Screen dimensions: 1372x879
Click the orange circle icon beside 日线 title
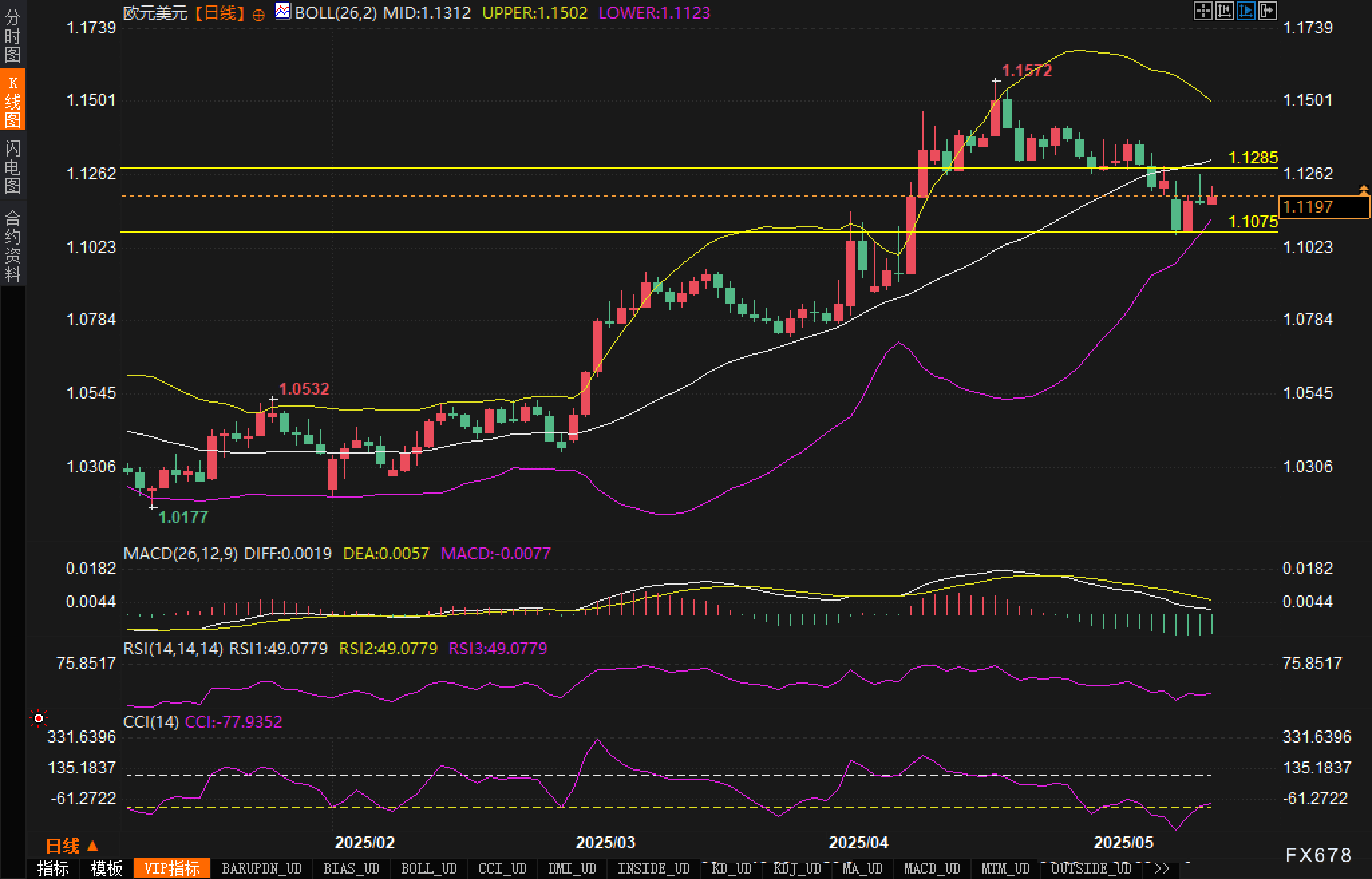point(258,15)
